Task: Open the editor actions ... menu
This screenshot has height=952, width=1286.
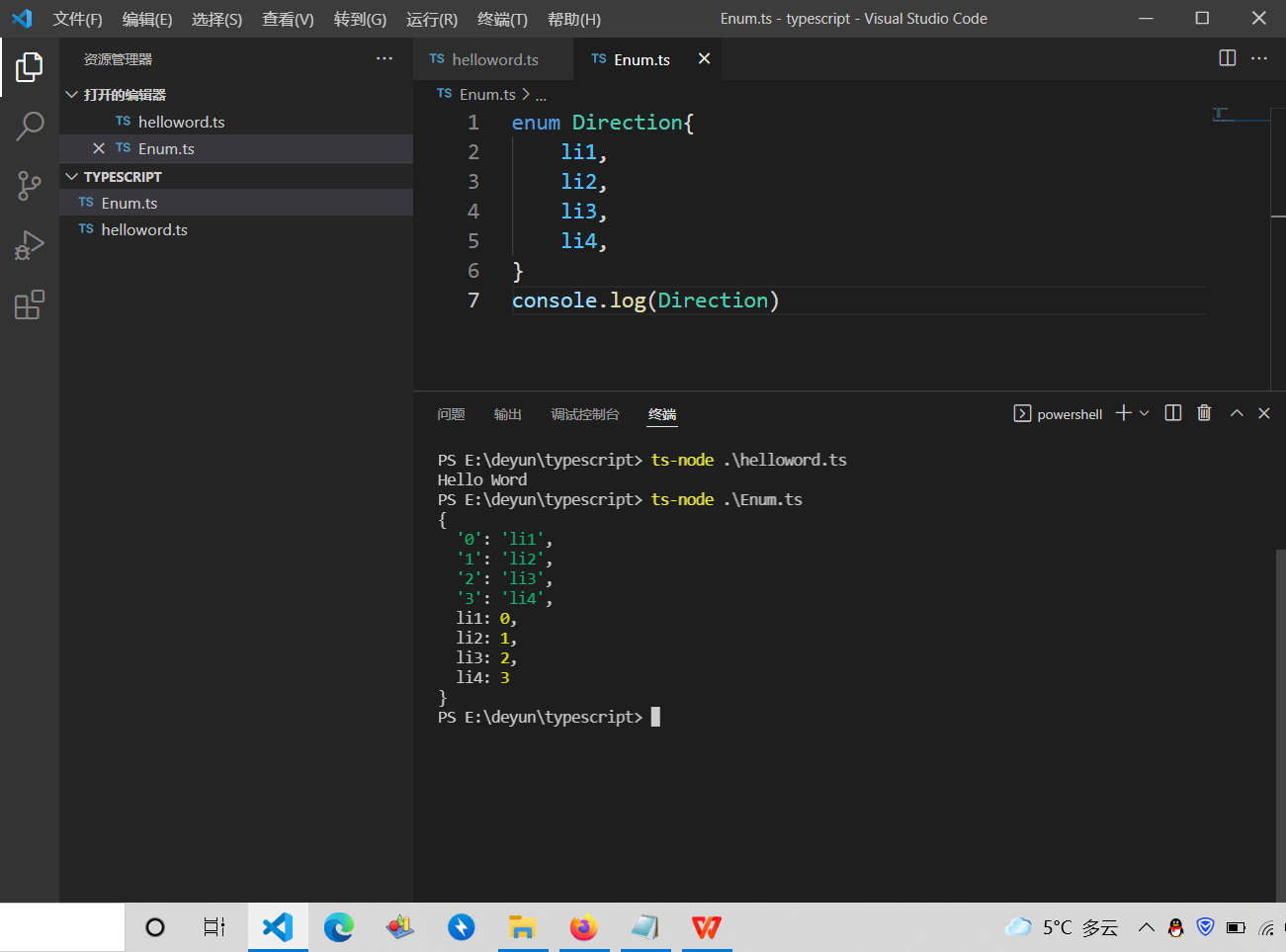Action: click(x=1259, y=58)
